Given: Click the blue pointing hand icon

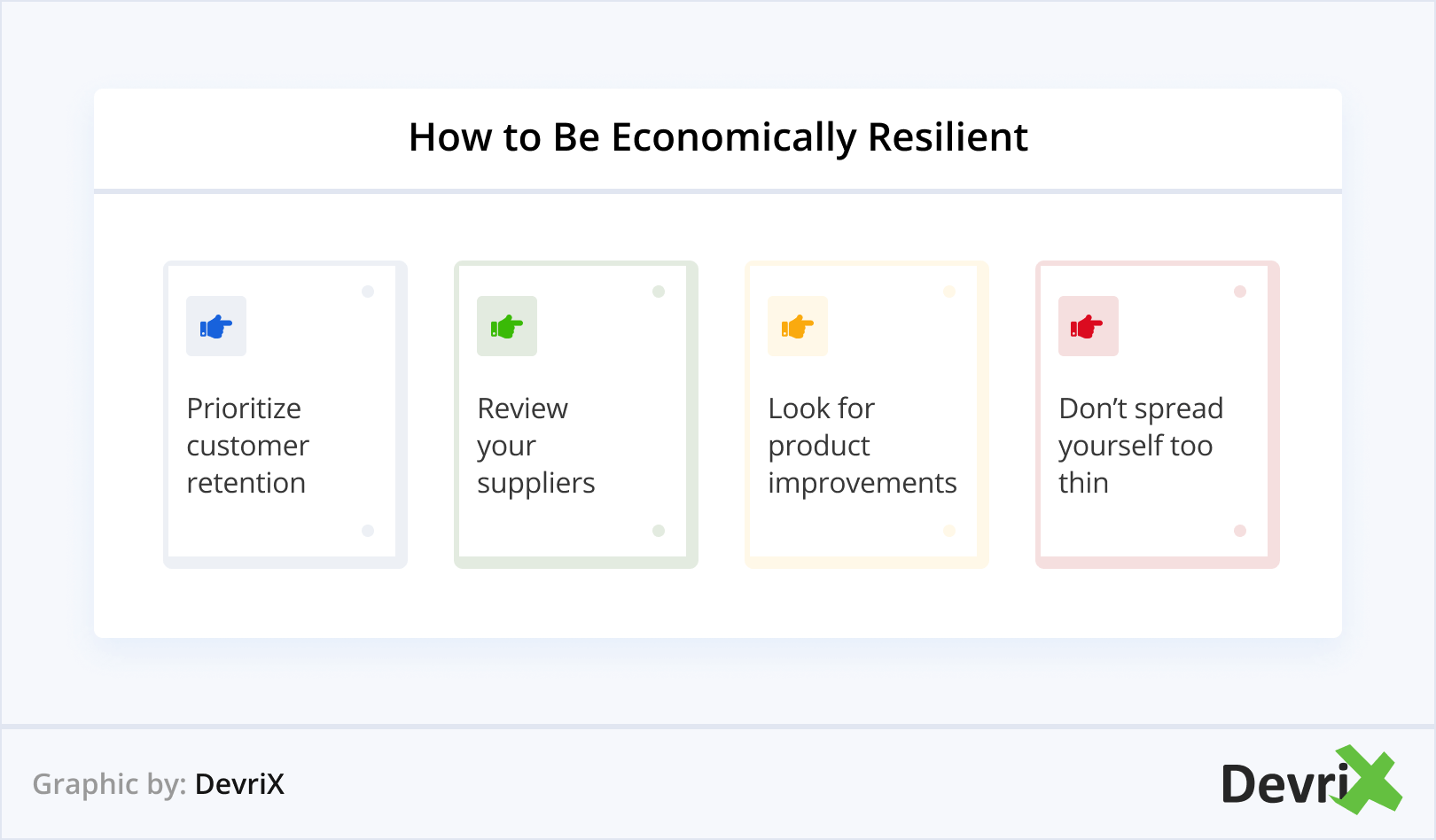Looking at the screenshot, I should coord(216,327).
